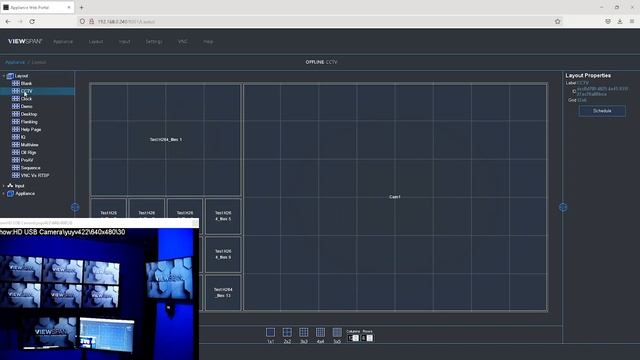Click the Sequence layout grid icon
Image resolution: width=640 pixels, height=360 pixels.
[16, 168]
